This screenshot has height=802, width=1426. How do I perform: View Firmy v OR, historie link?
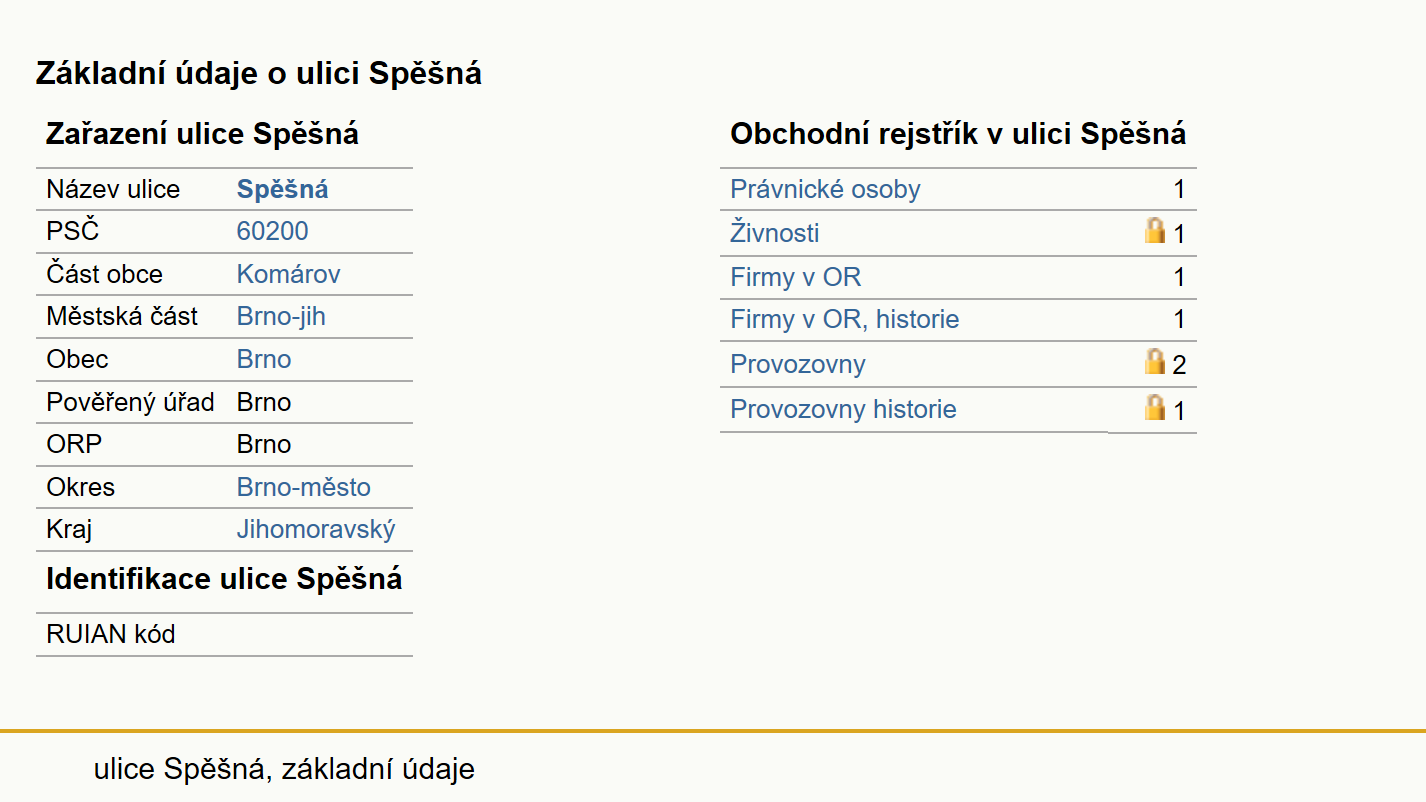(845, 320)
